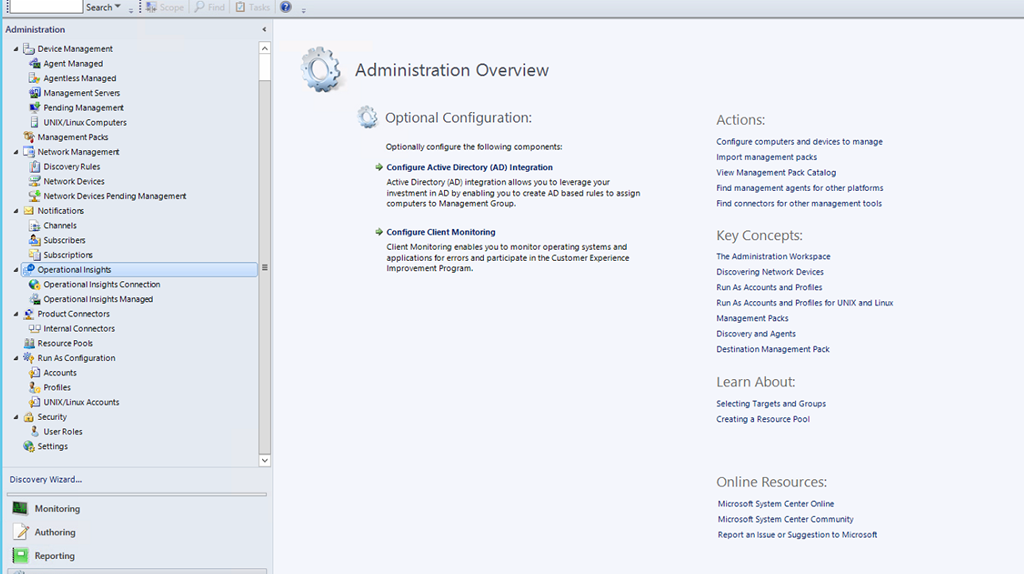Viewport: 1024px width, 574px height.
Task: Click the Import management packs link
Action: [766, 157]
